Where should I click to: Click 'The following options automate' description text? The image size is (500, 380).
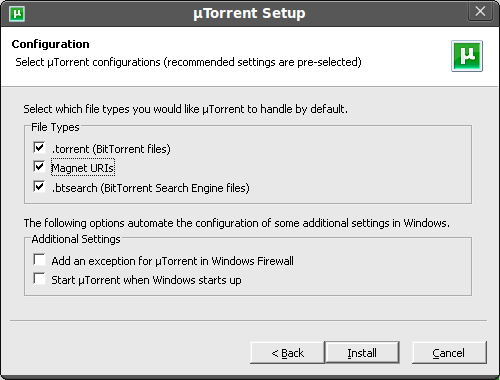coord(237,223)
